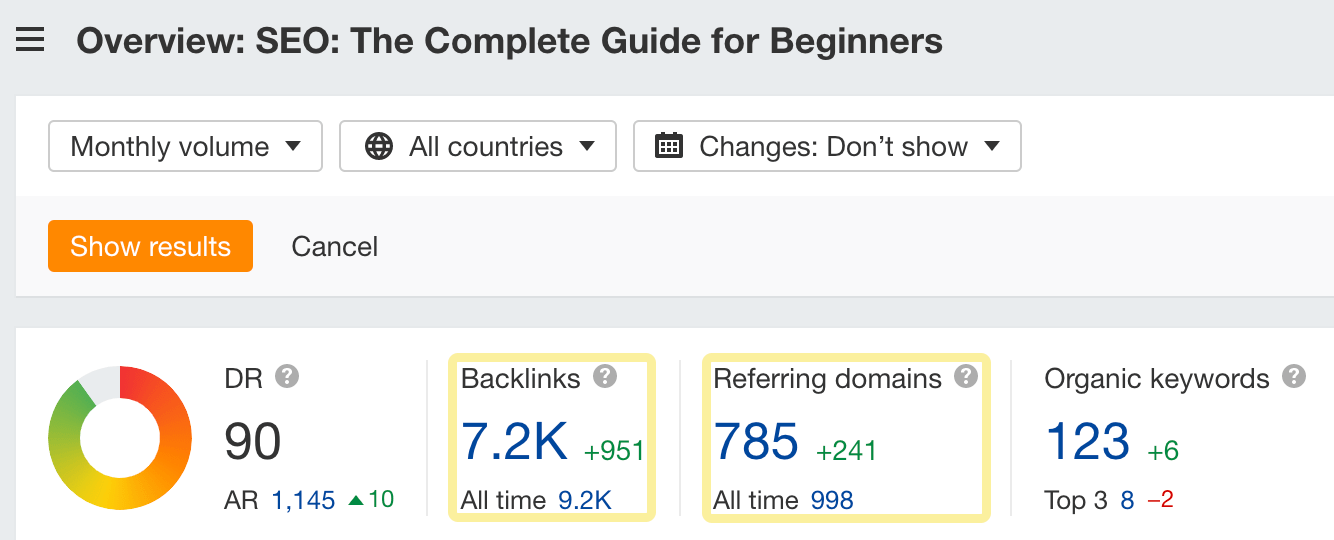Click the DR help question mark icon
Viewport: 1334px width, 540px height.
pos(288,377)
